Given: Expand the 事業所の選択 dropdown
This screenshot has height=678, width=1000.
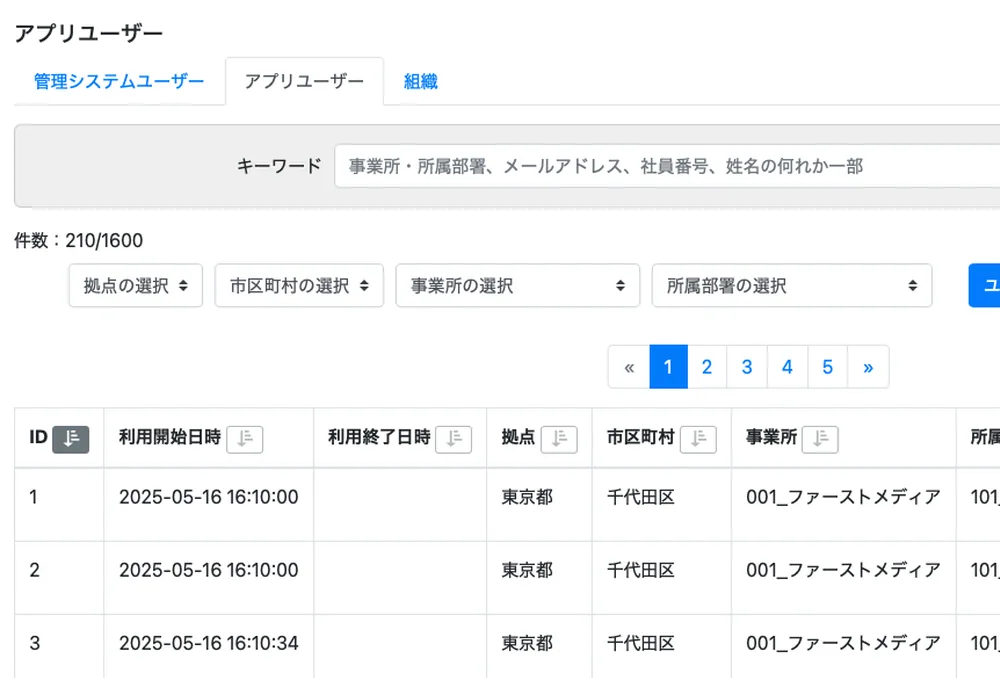Looking at the screenshot, I should [x=518, y=286].
